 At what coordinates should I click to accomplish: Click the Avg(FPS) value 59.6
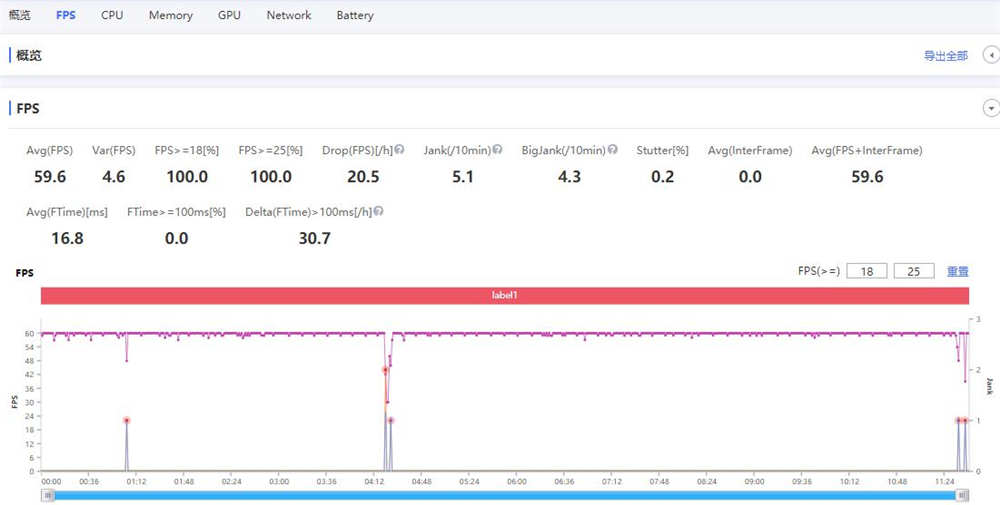click(x=50, y=177)
